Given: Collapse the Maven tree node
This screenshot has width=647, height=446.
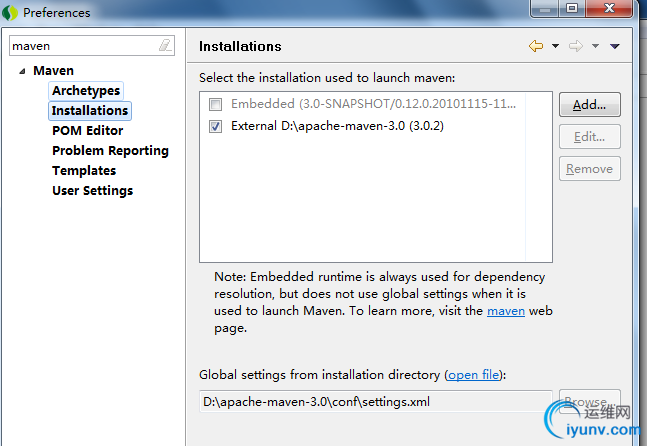Looking at the screenshot, I should pyautogui.click(x=22, y=71).
